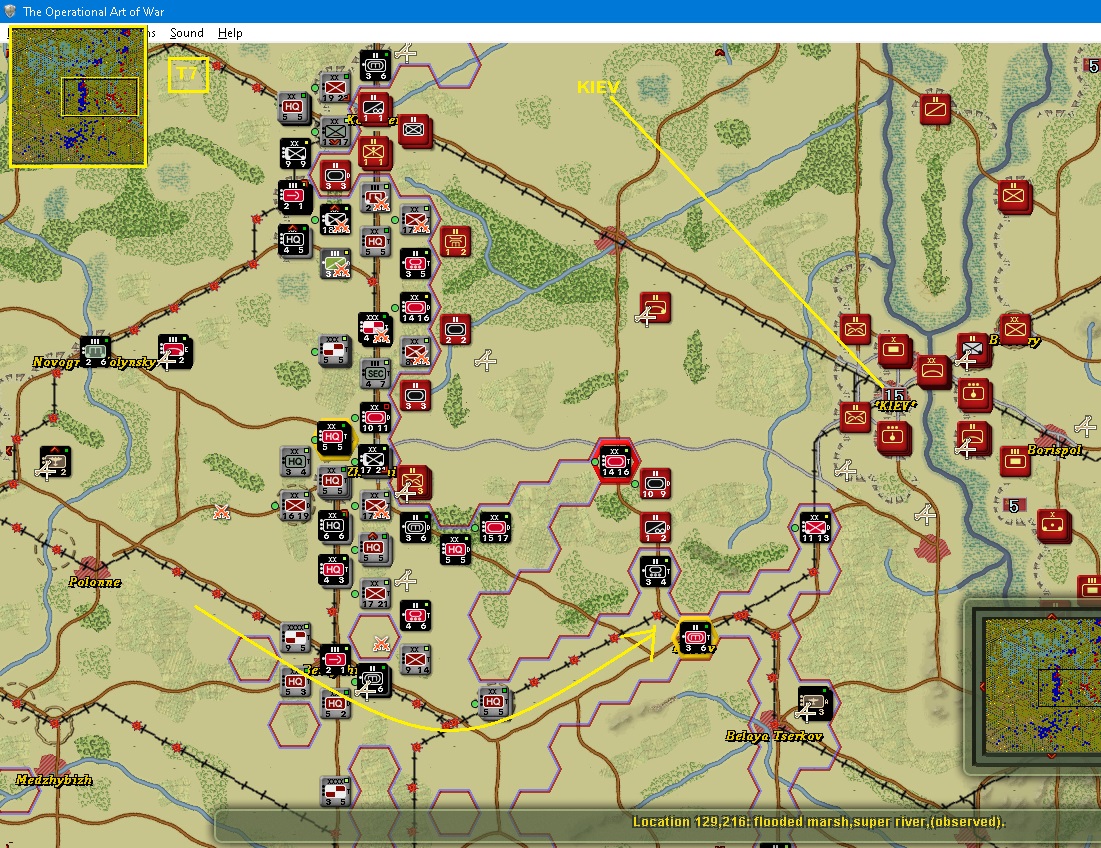
Task: Select the black 3-4 armored battalion counter
Action: tap(656, 571)
